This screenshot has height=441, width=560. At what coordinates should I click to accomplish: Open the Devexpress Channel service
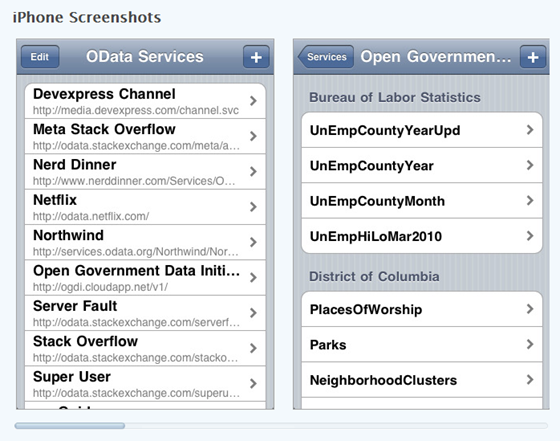145,101
